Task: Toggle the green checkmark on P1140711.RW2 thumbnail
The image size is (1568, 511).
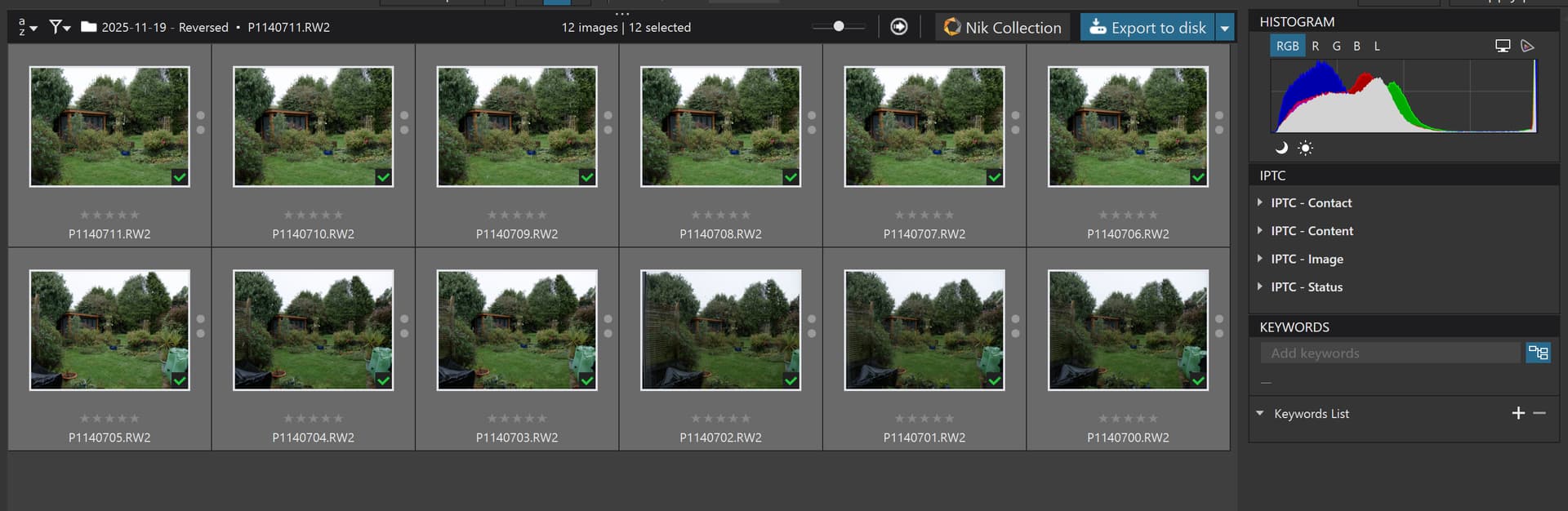Action: coord(180,177)
